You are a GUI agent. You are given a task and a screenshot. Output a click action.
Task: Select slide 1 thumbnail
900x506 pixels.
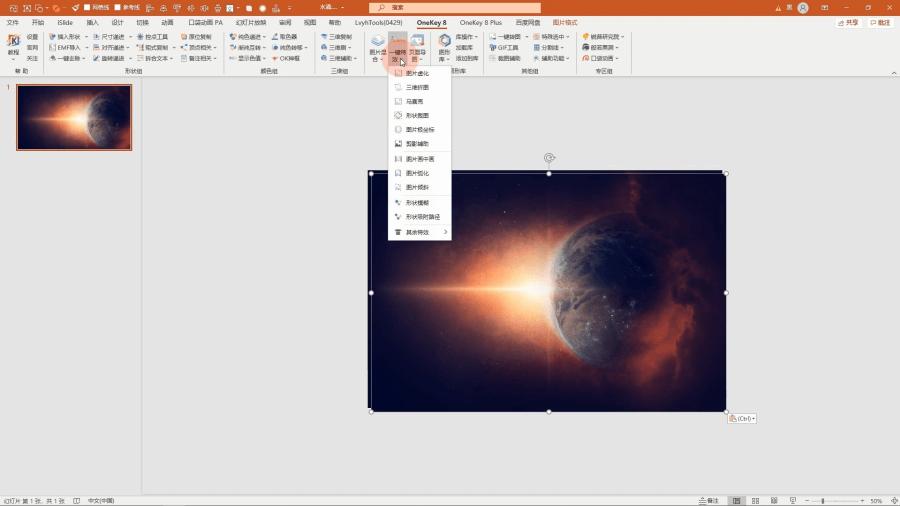tap(74, 117)
